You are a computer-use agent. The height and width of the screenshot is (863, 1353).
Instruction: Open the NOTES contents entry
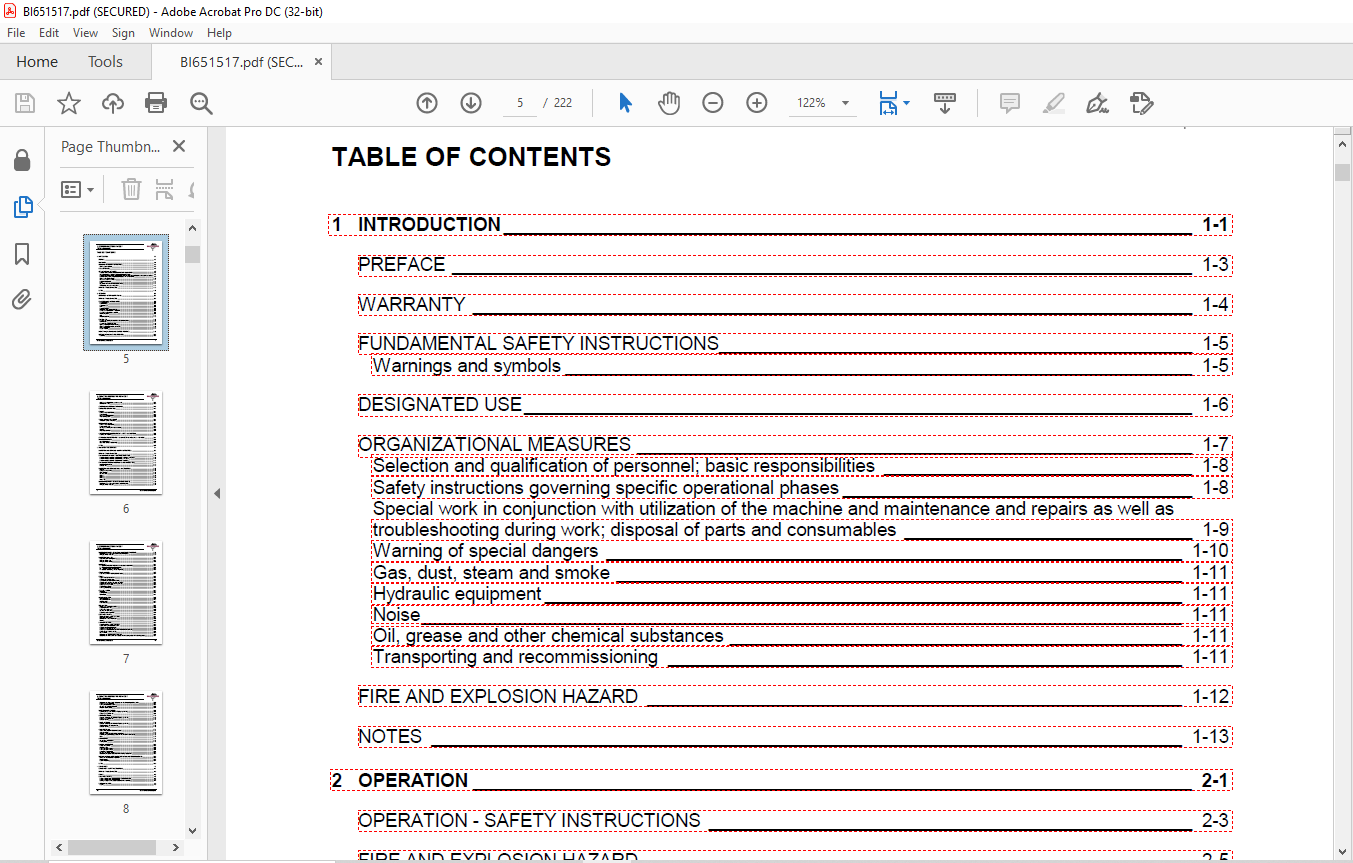tap(795, 737)
